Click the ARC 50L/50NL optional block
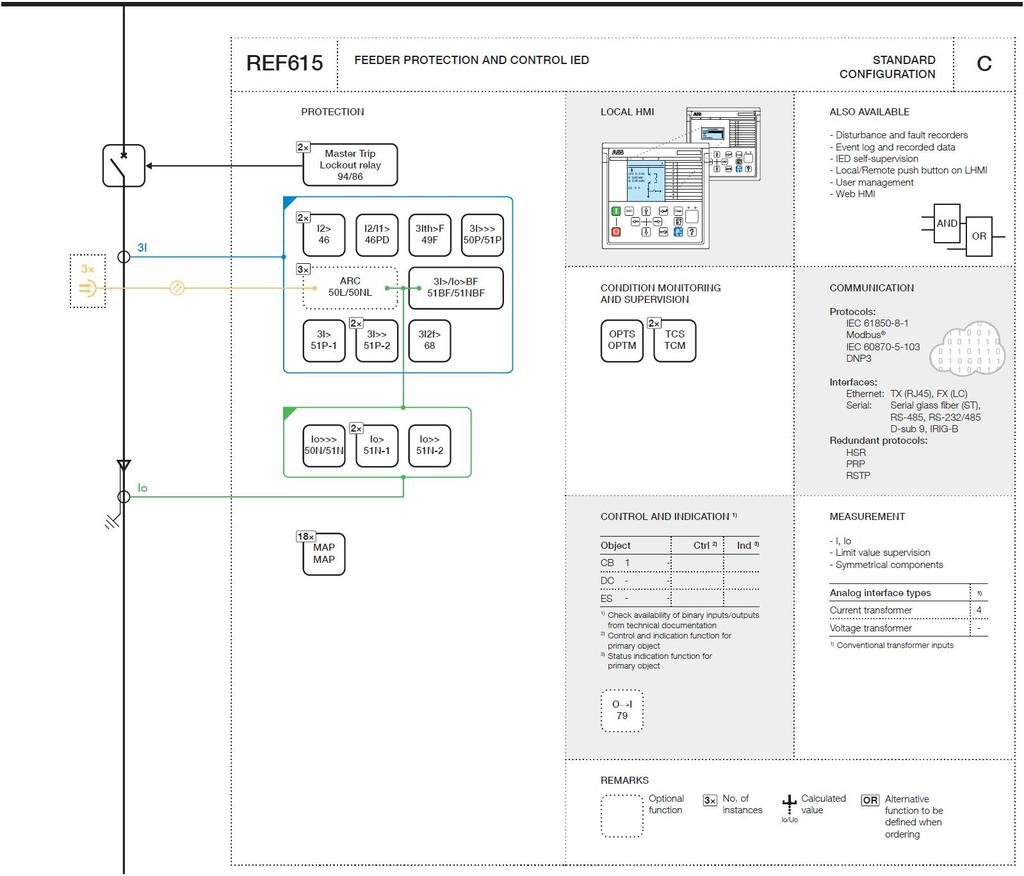The width and height of the screenshot is (1024, 876). point(350,287)
